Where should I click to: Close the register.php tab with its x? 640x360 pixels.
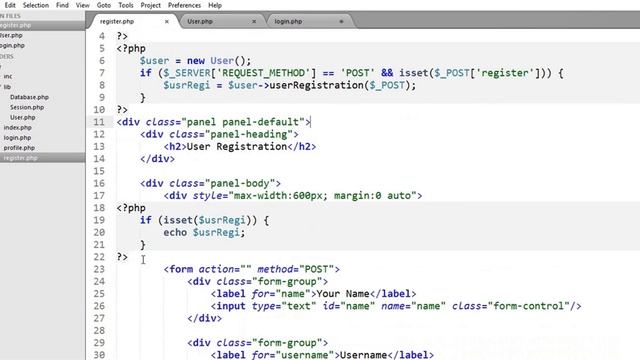[x=167, y=21]
